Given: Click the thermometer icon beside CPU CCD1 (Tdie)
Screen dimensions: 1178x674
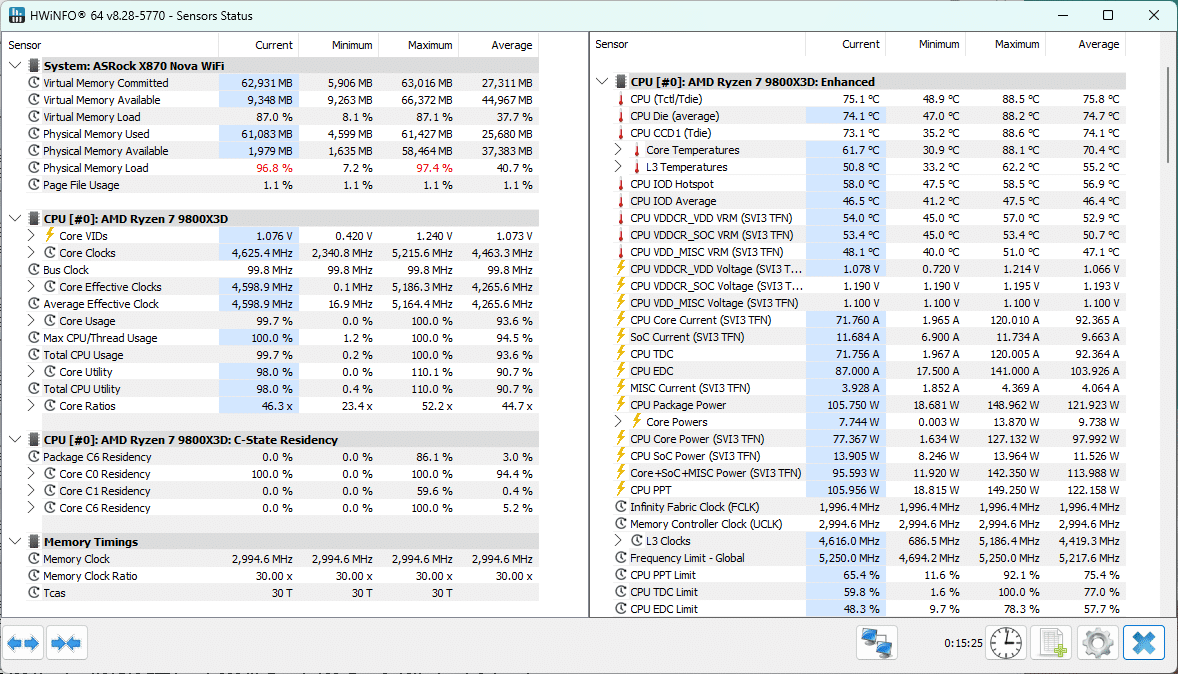Looking at the screenshot, I should pos(621,133).
